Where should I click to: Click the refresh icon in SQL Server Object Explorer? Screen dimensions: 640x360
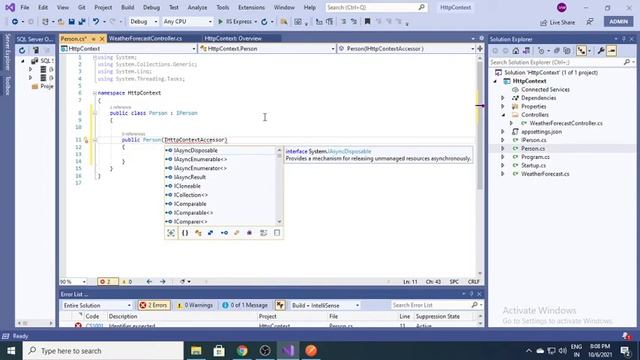tap(22, 51)
